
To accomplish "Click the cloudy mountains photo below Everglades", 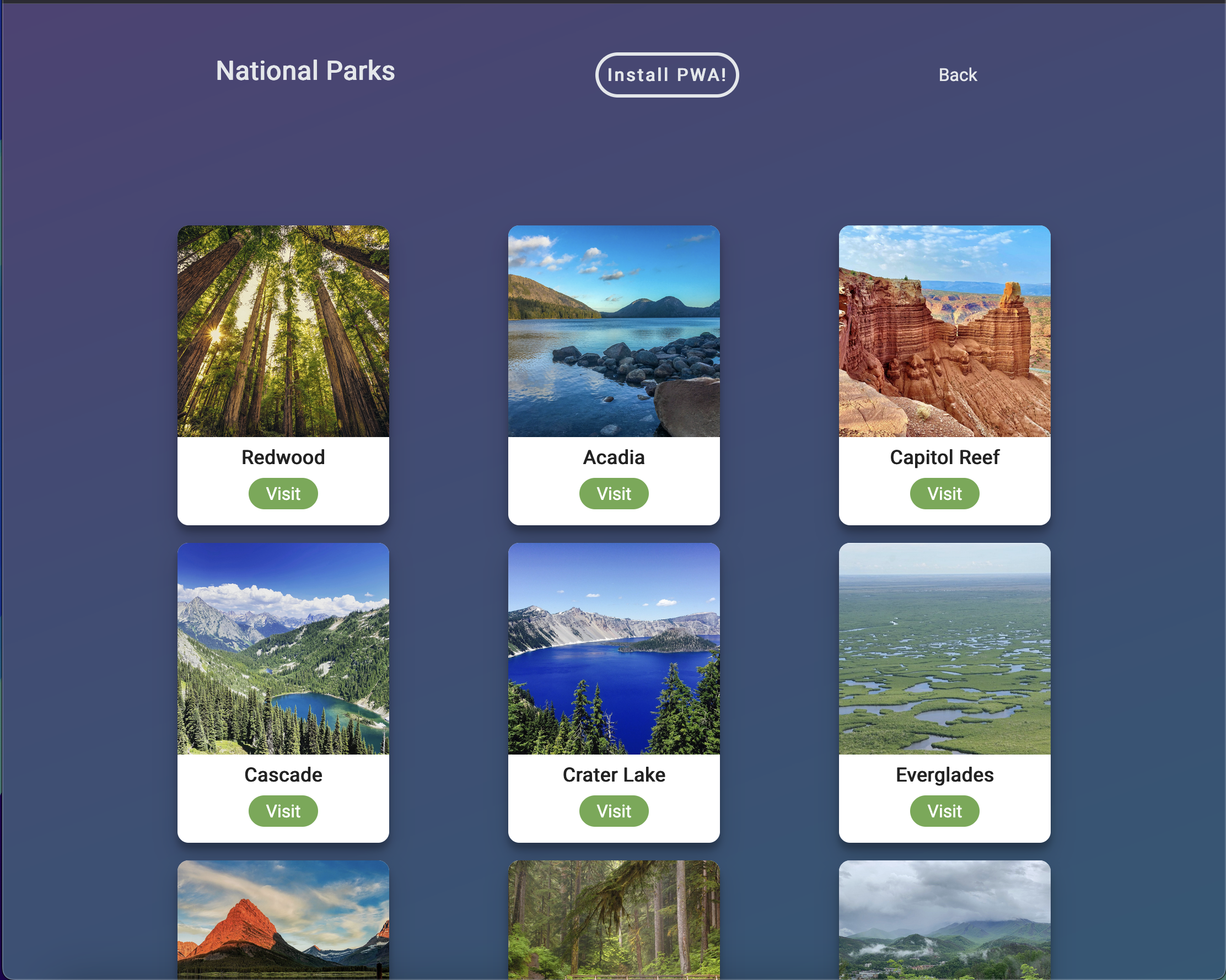I will coord(944,927).
